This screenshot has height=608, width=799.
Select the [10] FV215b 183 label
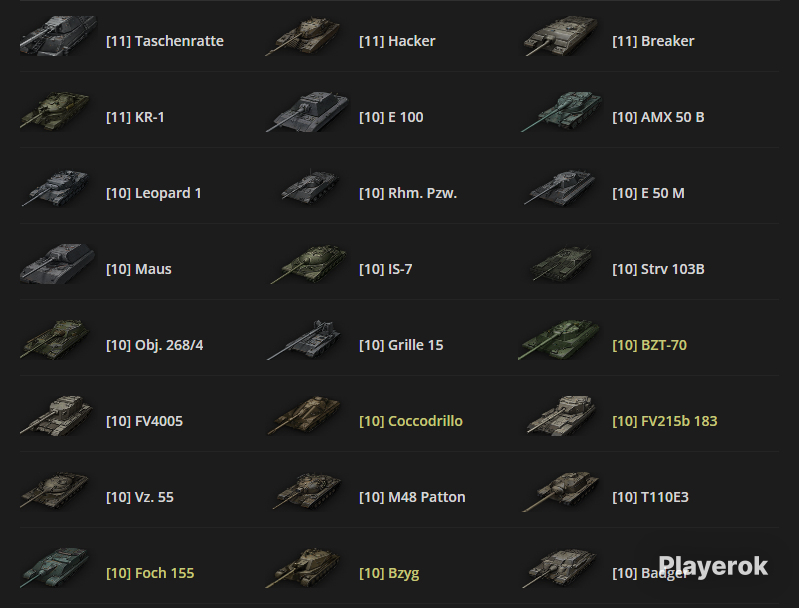click(x=664, y=421)
